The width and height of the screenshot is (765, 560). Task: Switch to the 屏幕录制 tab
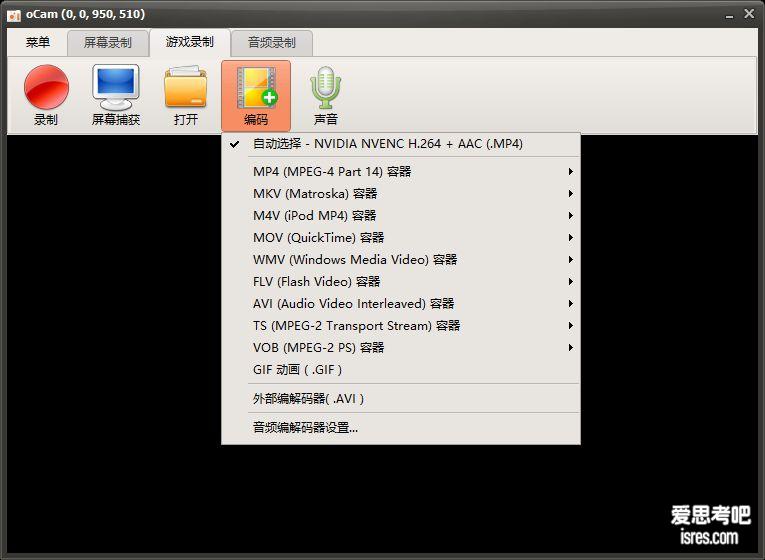(107, 43)
